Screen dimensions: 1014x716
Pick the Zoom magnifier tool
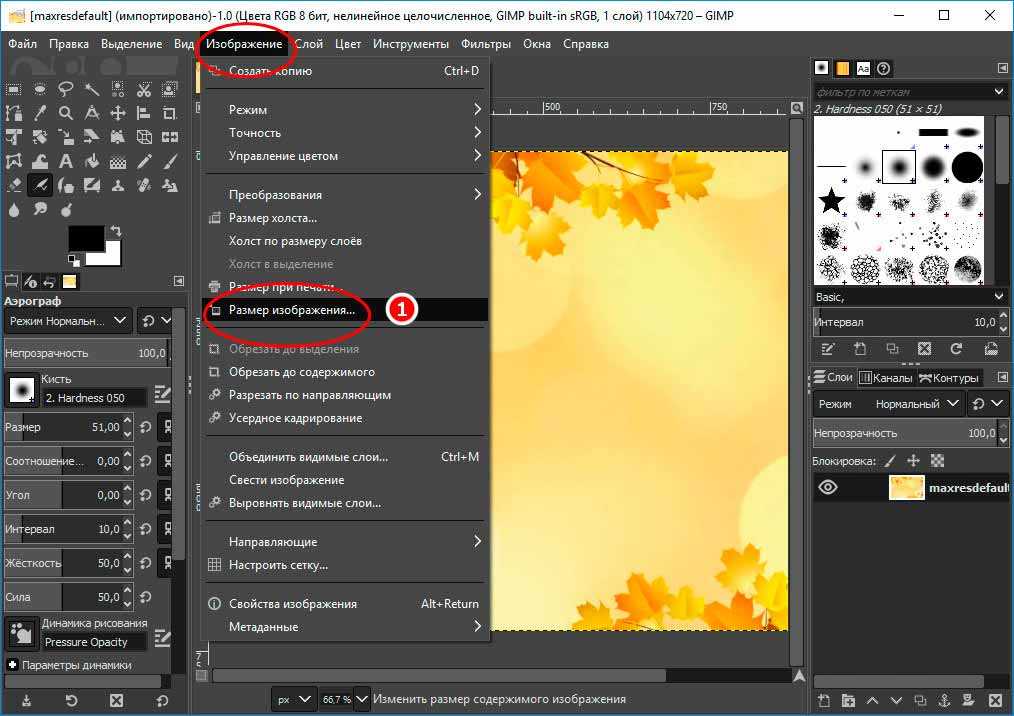66,113
